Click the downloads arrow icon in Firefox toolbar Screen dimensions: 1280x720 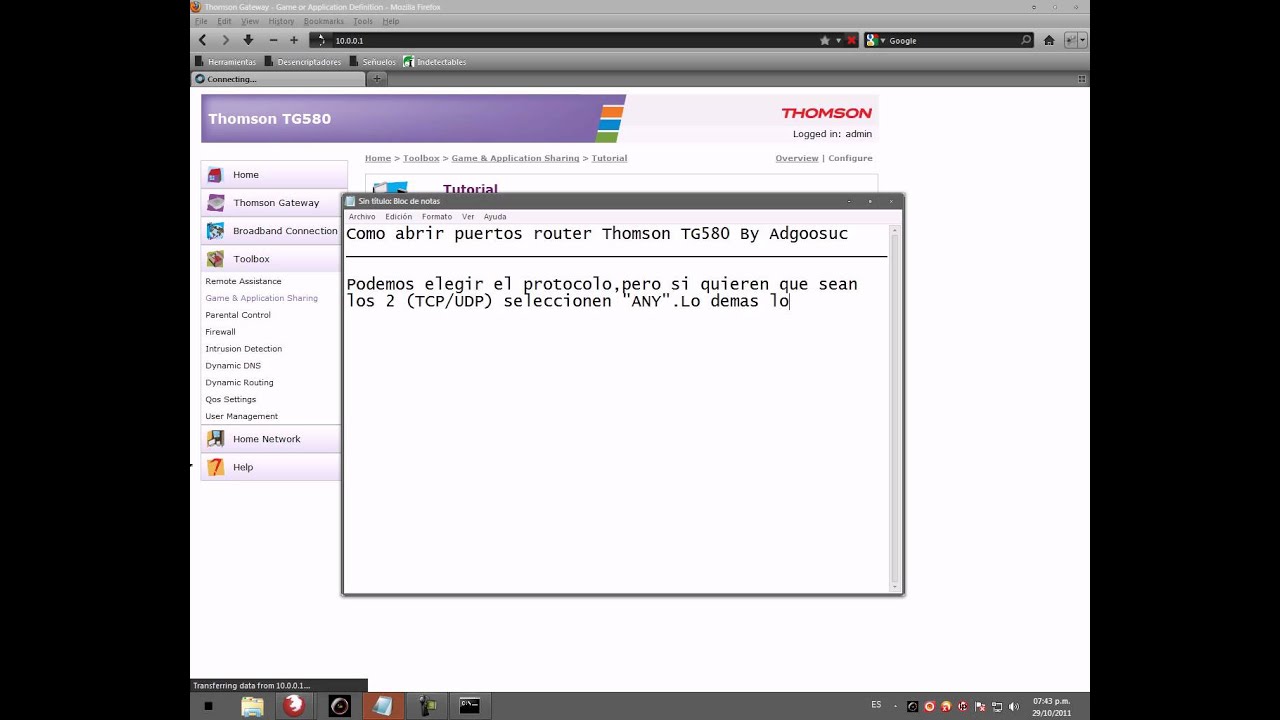(248, 40)
